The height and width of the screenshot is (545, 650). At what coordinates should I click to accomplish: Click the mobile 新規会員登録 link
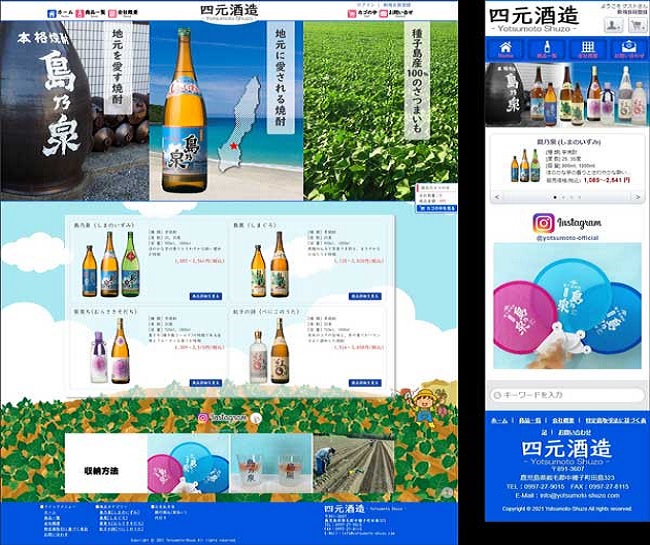(632, 13)
